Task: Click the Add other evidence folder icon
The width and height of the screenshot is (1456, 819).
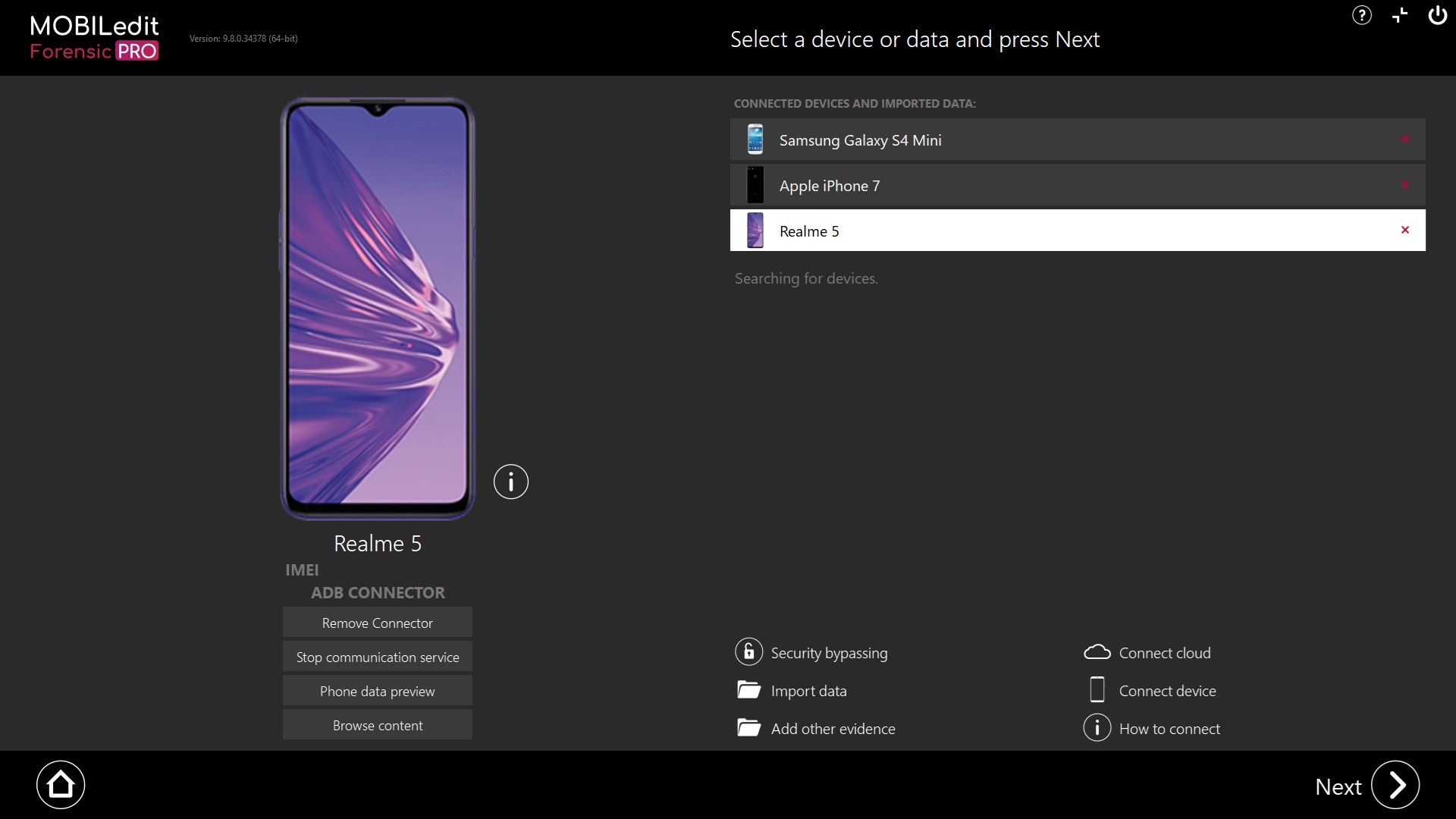Action: coord(748,728)
